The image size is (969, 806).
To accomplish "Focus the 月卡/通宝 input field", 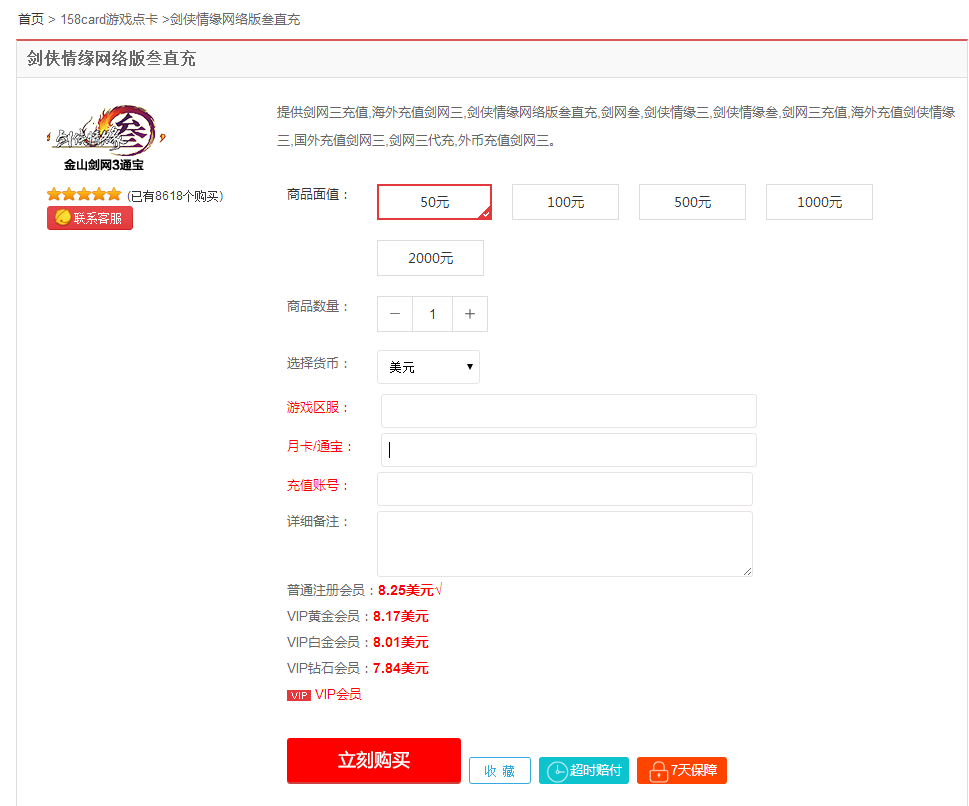I will point(569,450).
